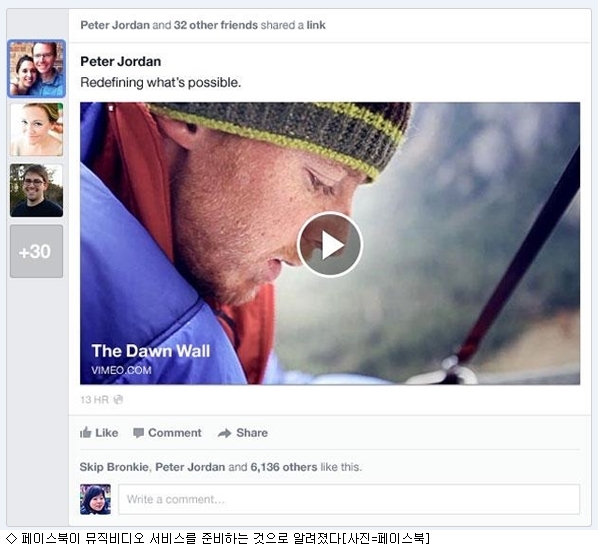View the 6,136 others who liked this

pos(284,467)
